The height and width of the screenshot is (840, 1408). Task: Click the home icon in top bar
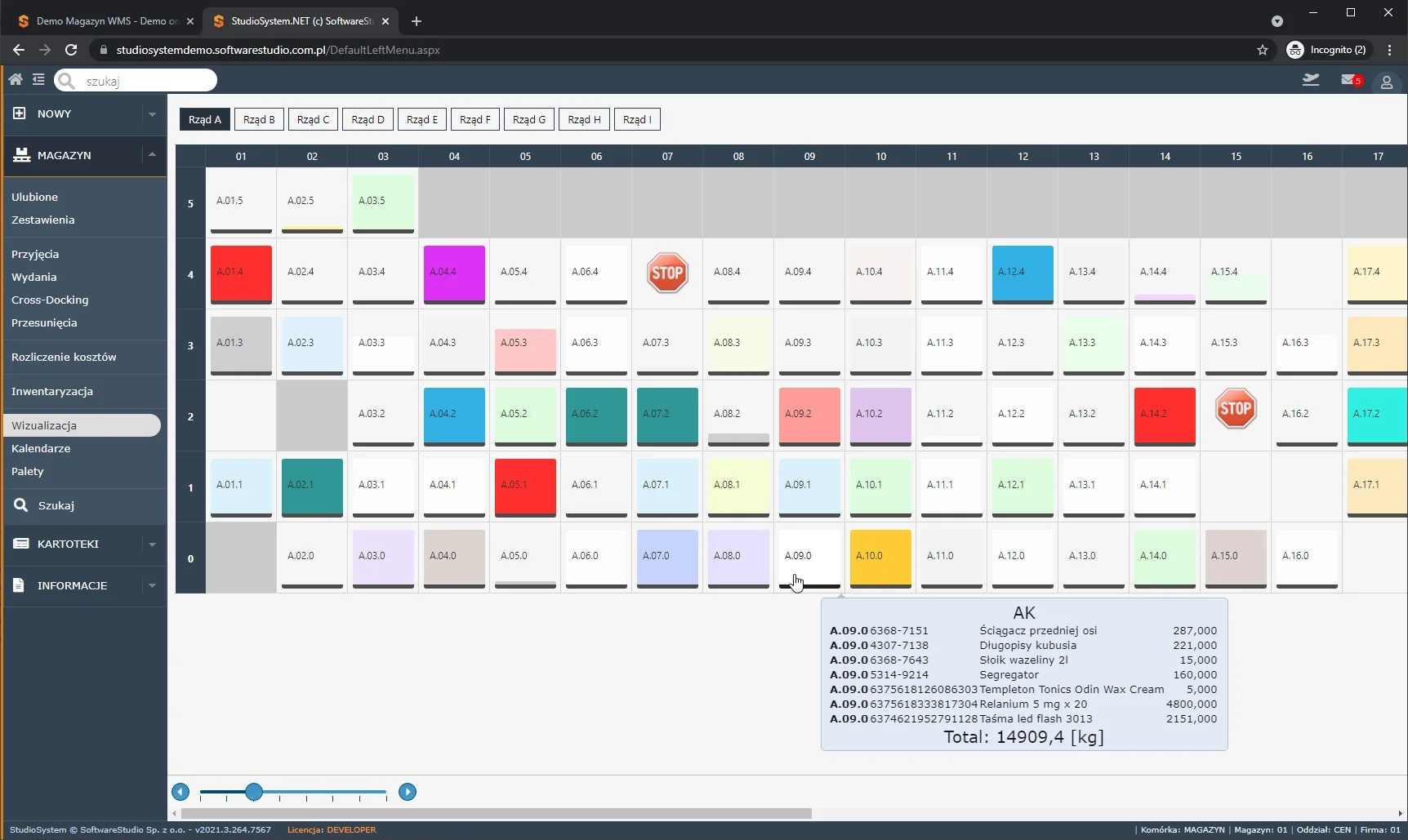point(16,80)
